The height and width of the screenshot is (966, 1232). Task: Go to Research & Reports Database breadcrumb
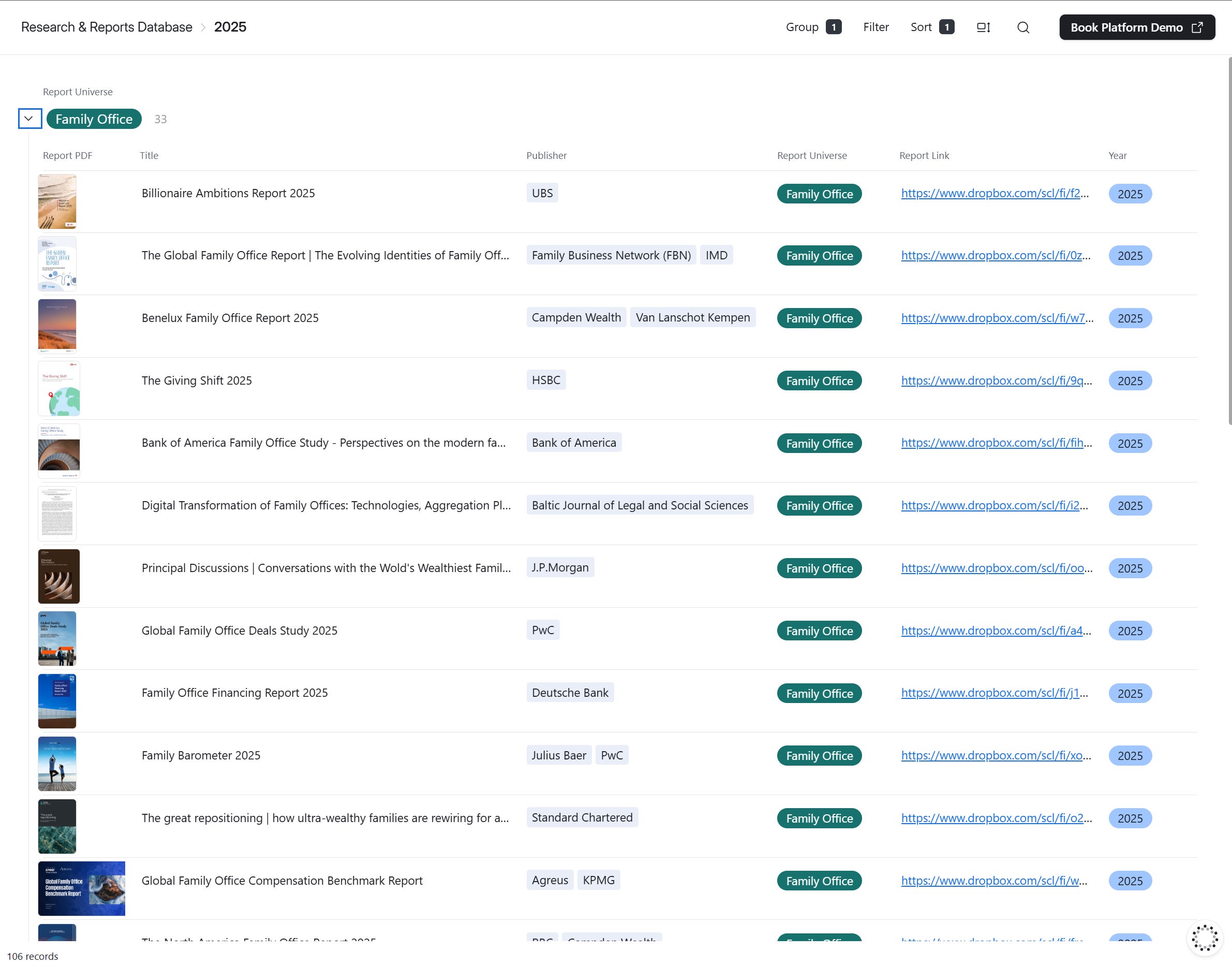(106, 27)
